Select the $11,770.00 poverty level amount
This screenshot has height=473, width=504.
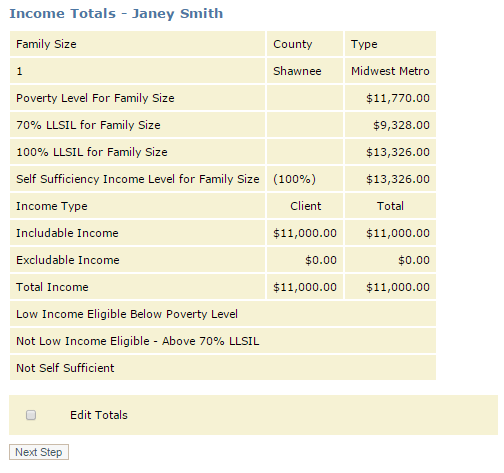(398, 98)
